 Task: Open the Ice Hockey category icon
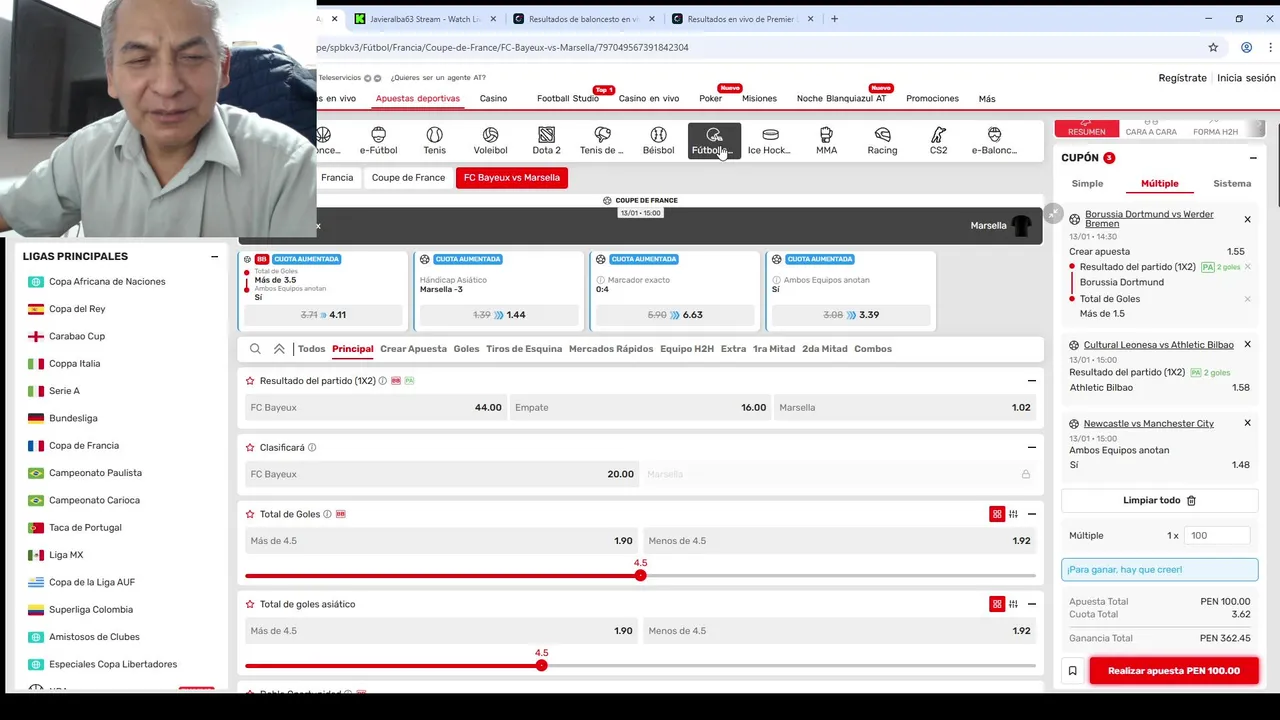[770, 141]
